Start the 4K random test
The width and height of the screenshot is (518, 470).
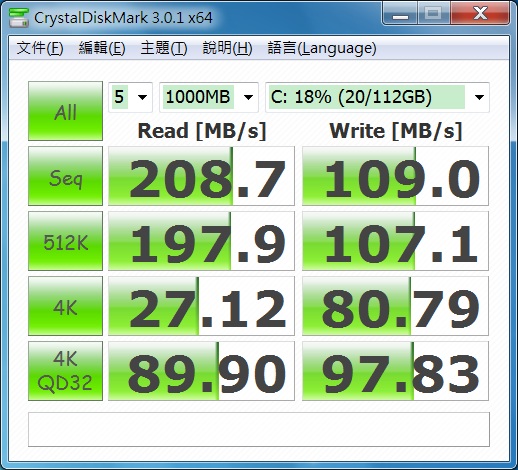(x=65, y=306)
